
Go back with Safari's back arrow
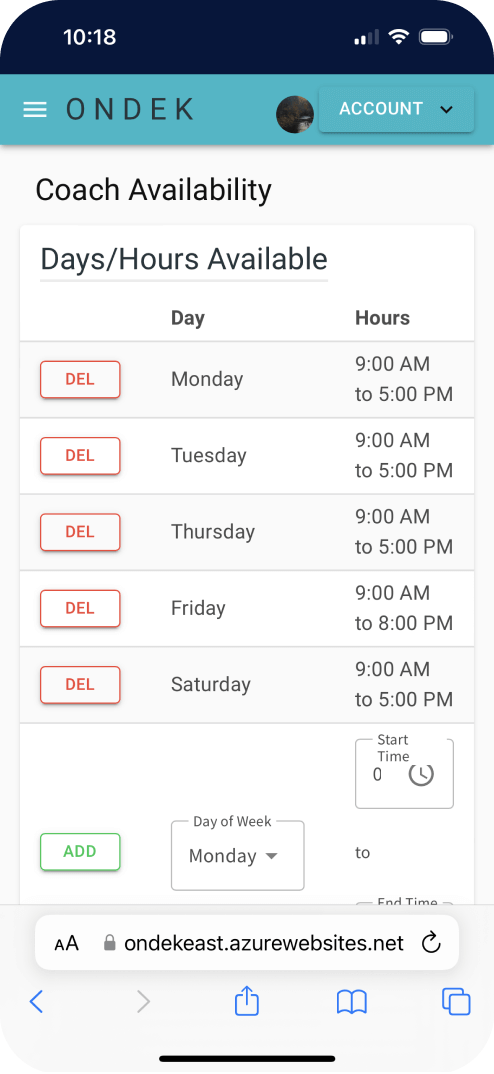click(x=36, y=1001)
